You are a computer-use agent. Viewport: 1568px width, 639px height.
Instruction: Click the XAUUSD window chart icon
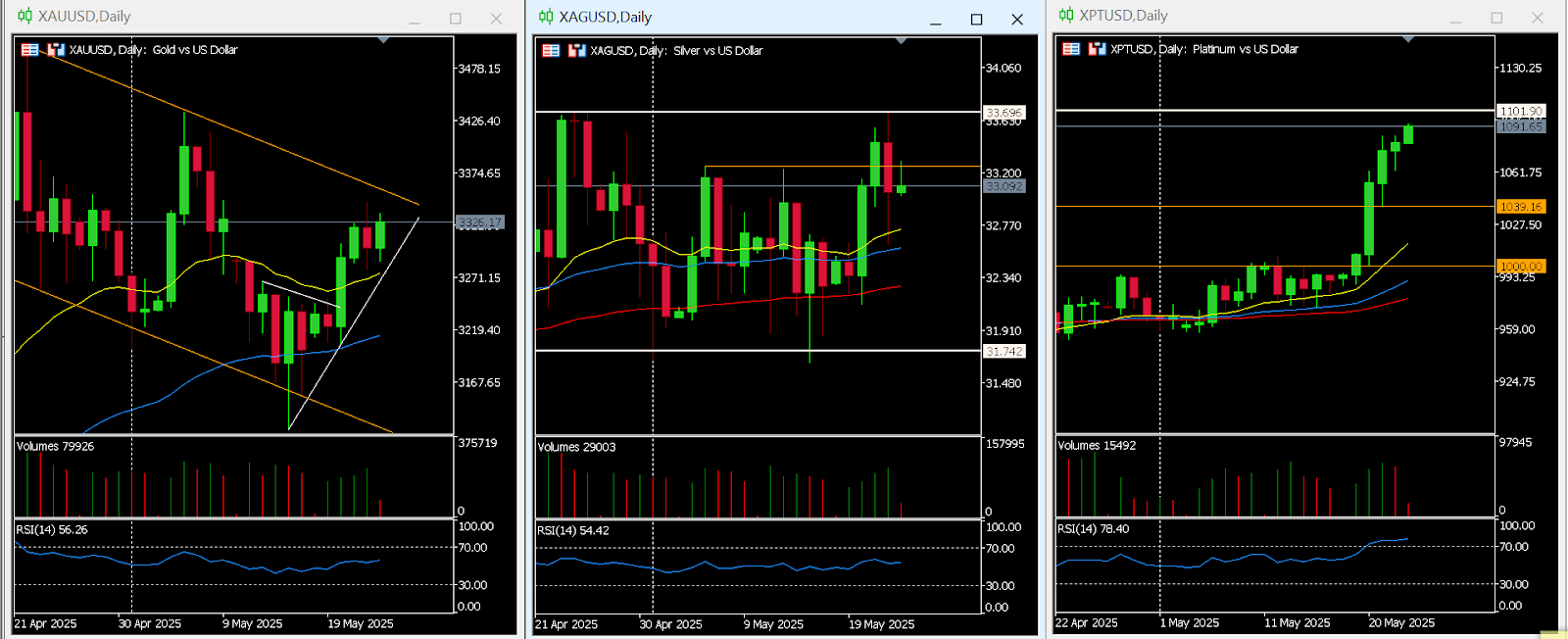25,16
